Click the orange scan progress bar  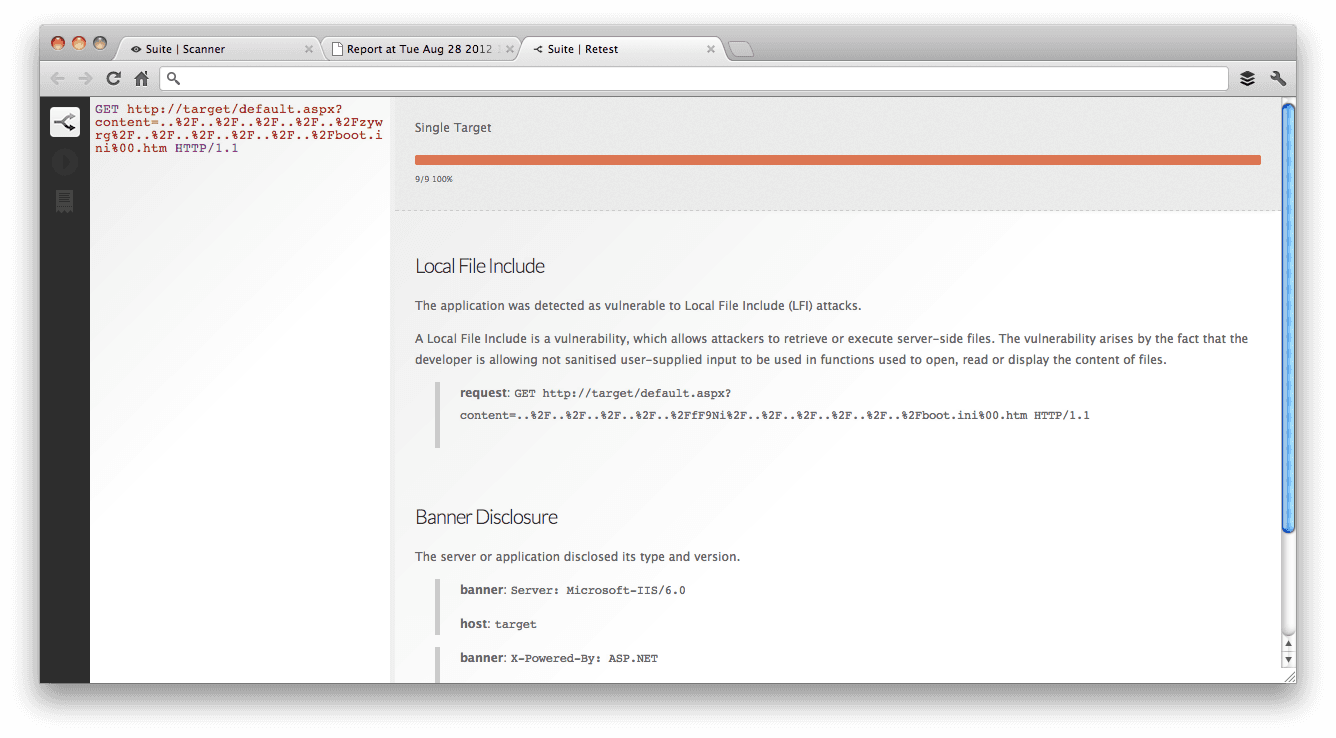pyautogui.click(x=837, y=160)
